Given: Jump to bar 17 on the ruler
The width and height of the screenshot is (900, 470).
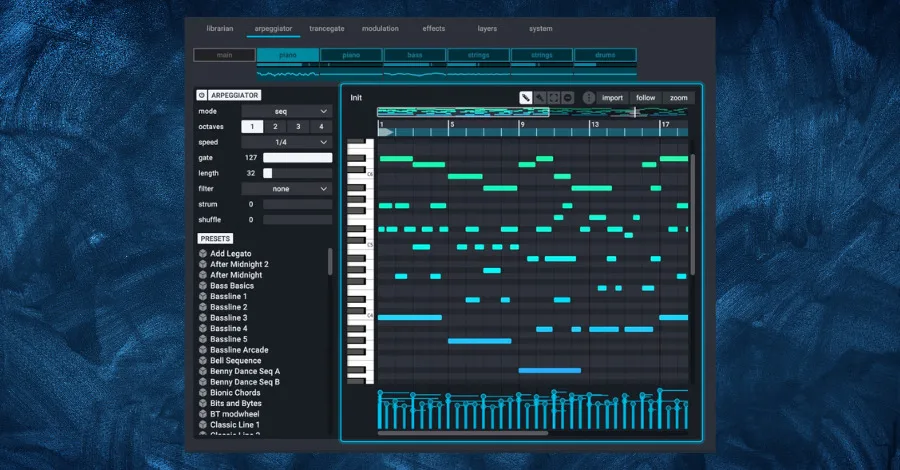Looking at the screenshot, I should point(665,125).
